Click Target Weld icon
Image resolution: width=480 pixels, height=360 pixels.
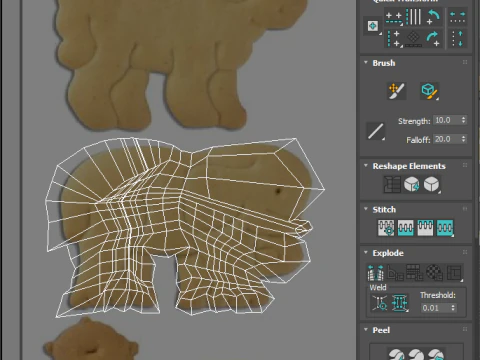pos(380,303)
